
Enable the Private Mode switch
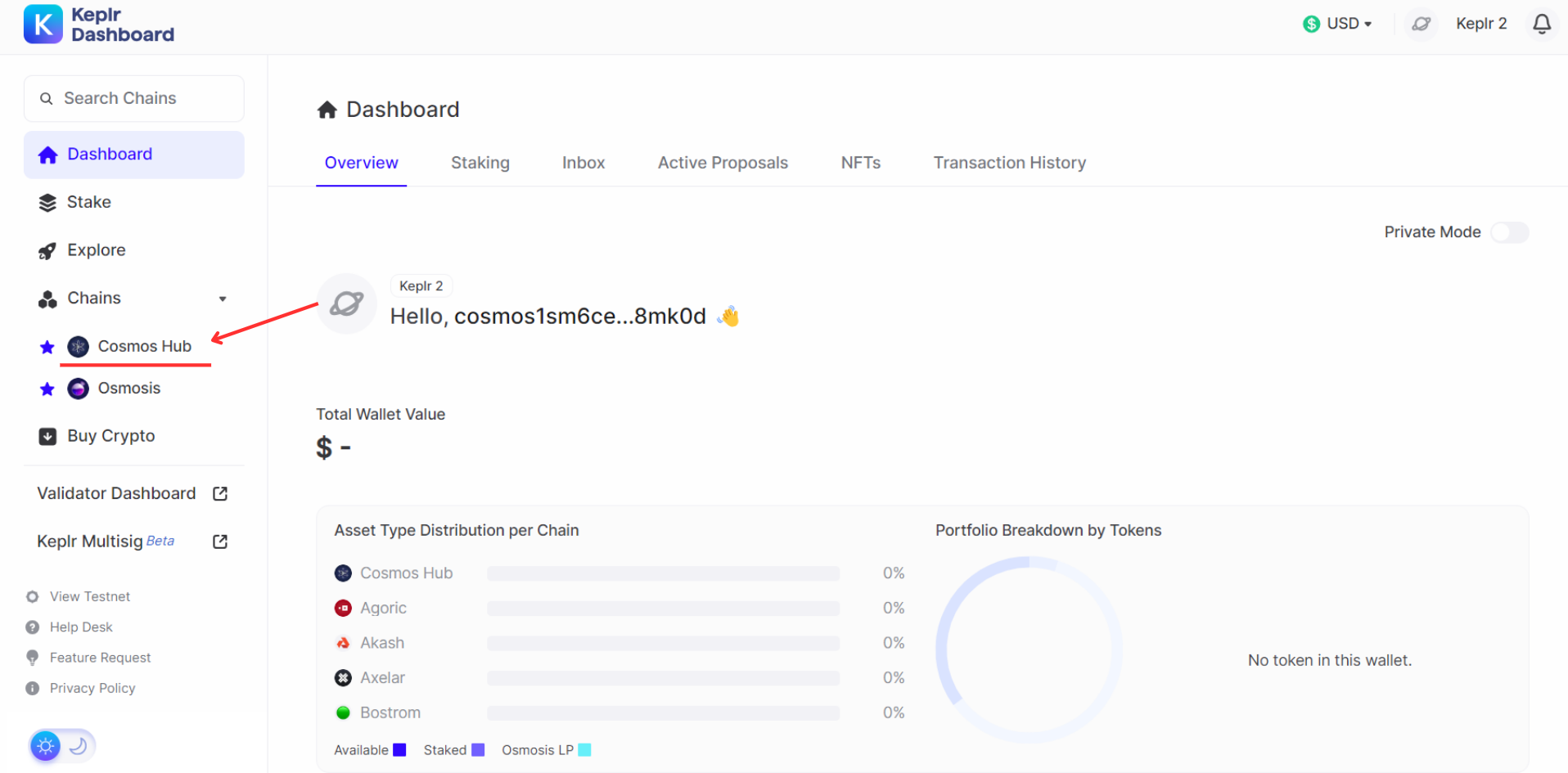(x=1509, y=232)
